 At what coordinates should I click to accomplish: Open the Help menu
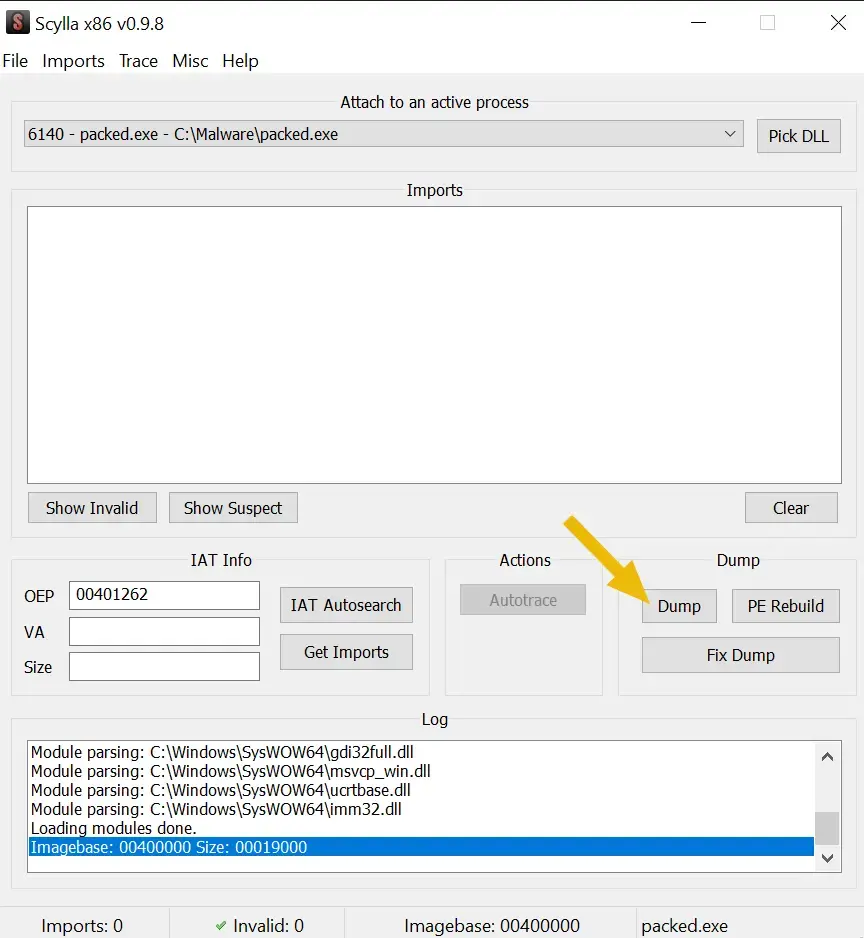point(240,61)
